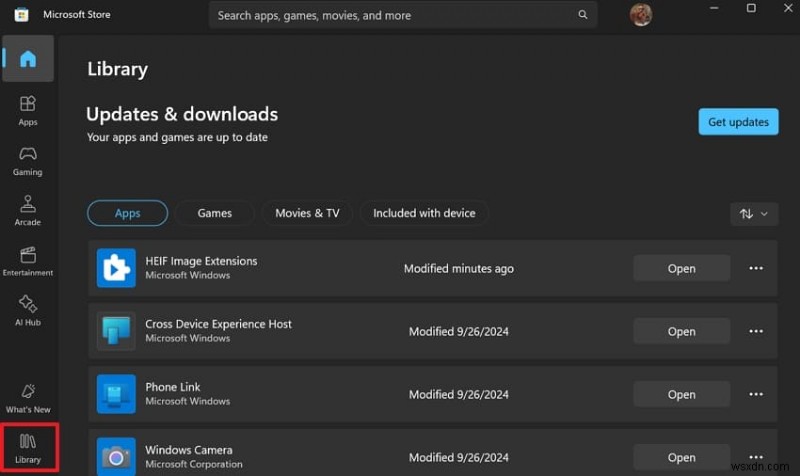Click the Microsoft Store logo icon
This screenshot has height=476, width=800.
tap(21, 15)
